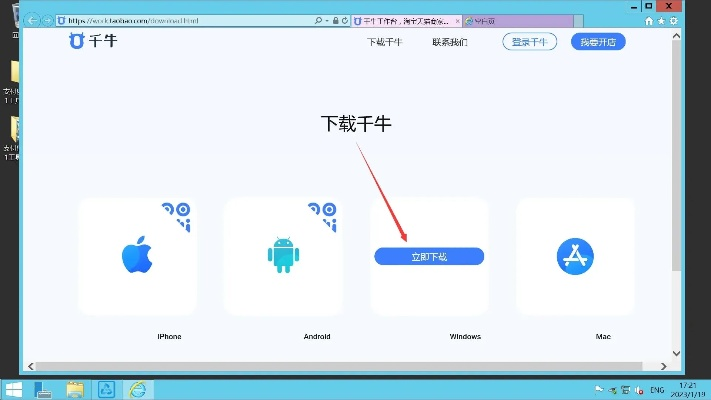Click the ENG language indicator in tray

point(658,389)
